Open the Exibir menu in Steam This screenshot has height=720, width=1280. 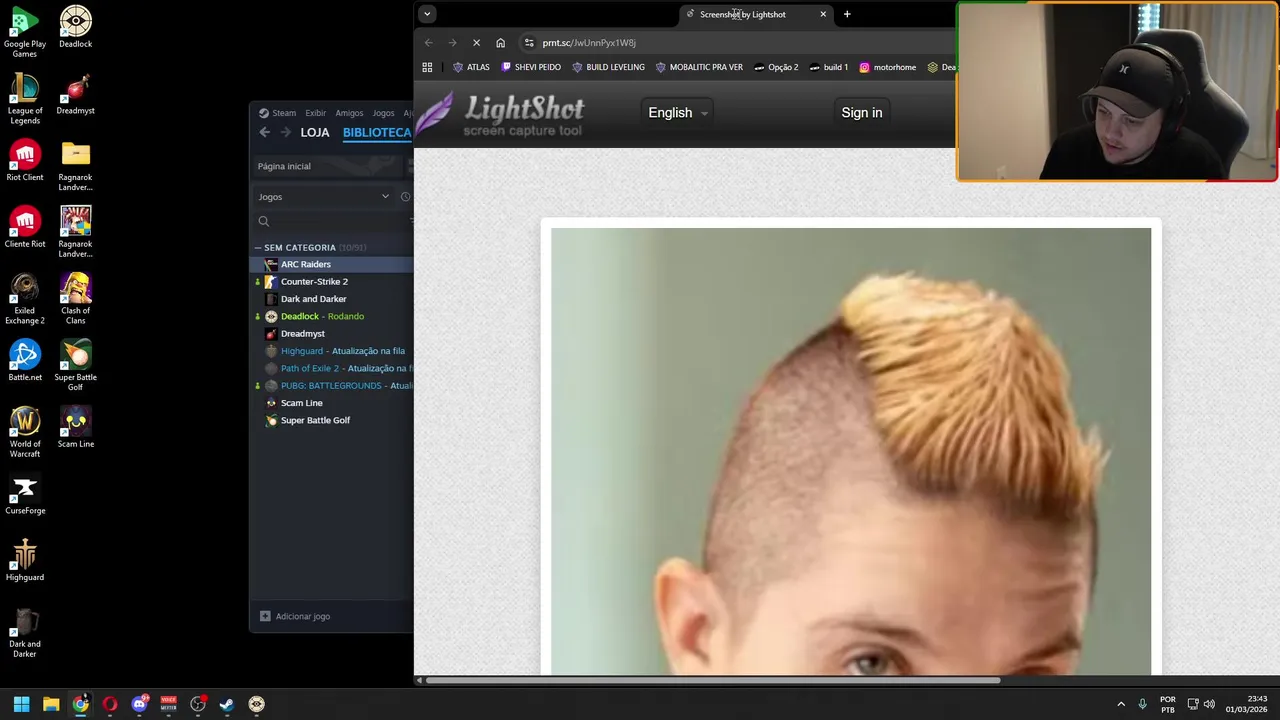pyautogui.click(x=316, y=113)
